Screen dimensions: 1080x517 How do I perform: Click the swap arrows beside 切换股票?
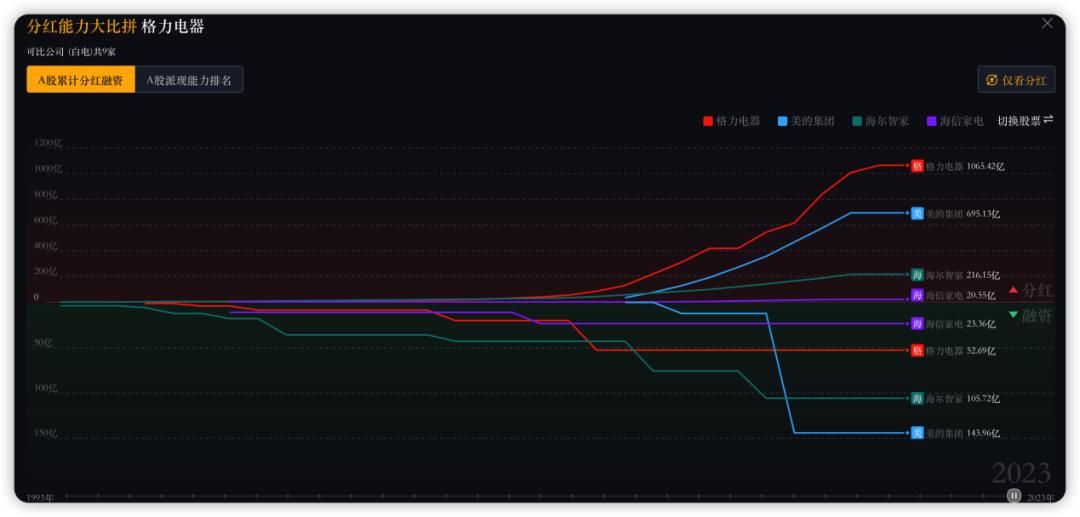pyautogui.click(x=1048, y=120)
